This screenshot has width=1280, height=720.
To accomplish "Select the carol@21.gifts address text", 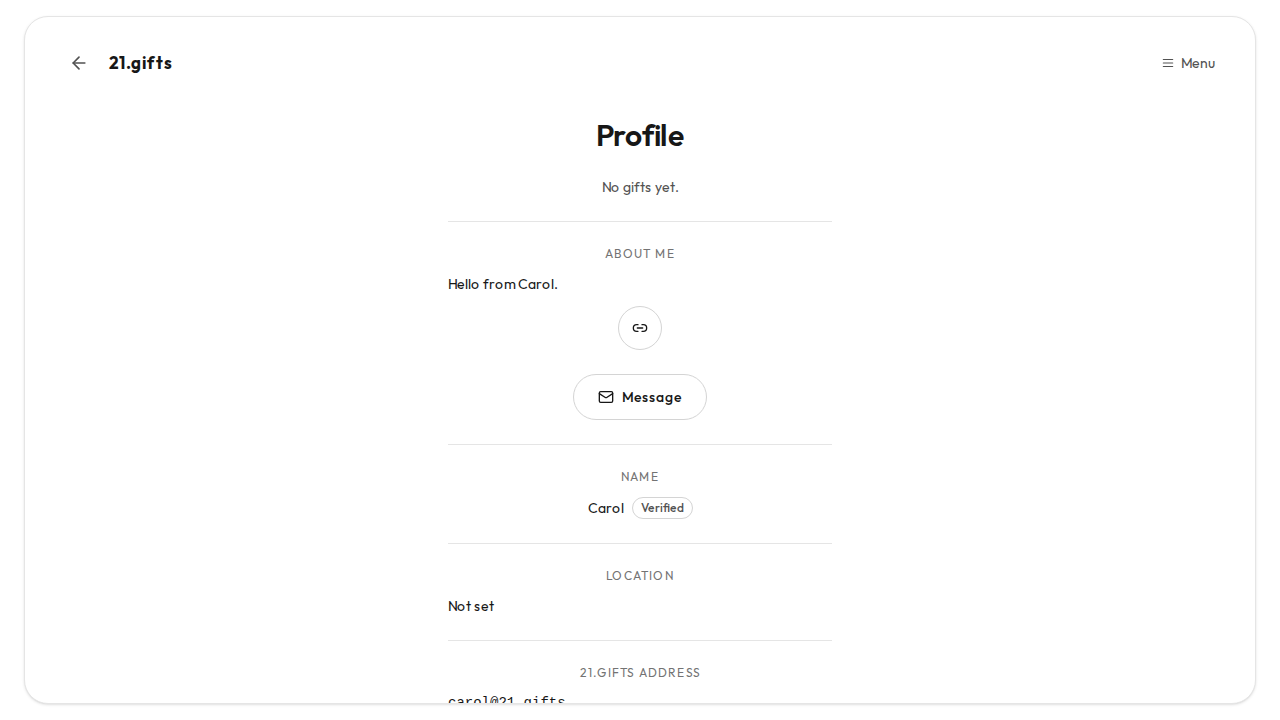I will click(507, 700).
